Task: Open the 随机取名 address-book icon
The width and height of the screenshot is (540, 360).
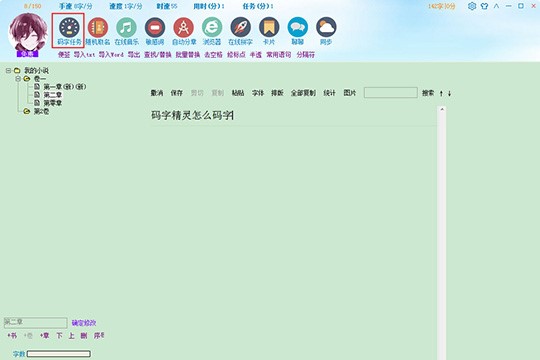Action: pos(98,28)
